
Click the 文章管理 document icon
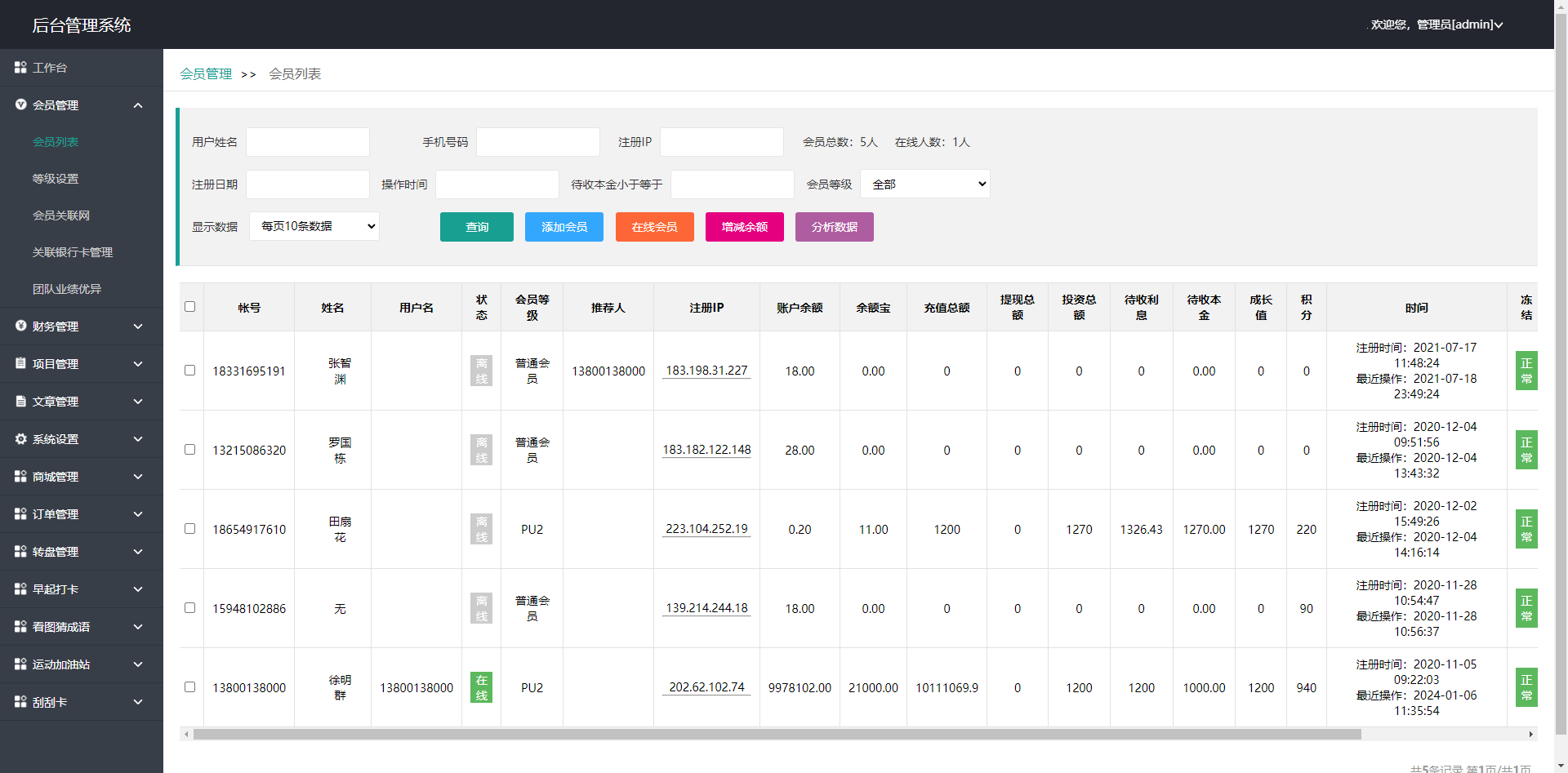[x=20, y=401]
